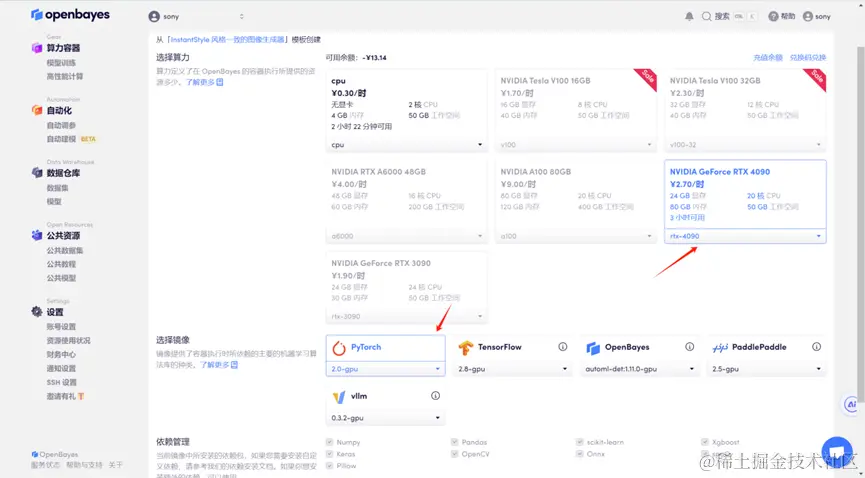The width and height of the screenshot is (865, 478).
Task: Select the NVIDIA A100 80GB card
Action: click(x=576, y=202)
